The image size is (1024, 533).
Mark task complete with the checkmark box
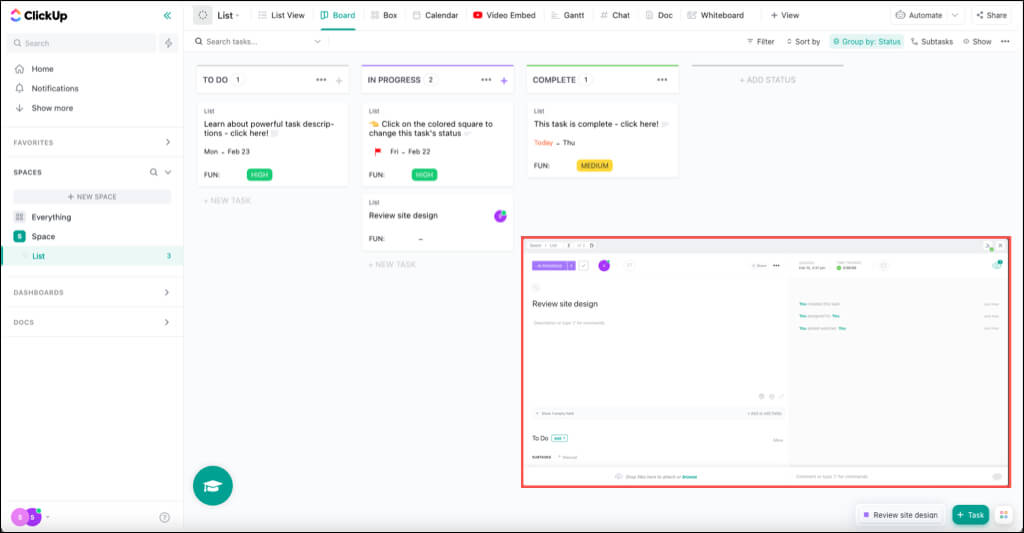click(x=584, y=265)
